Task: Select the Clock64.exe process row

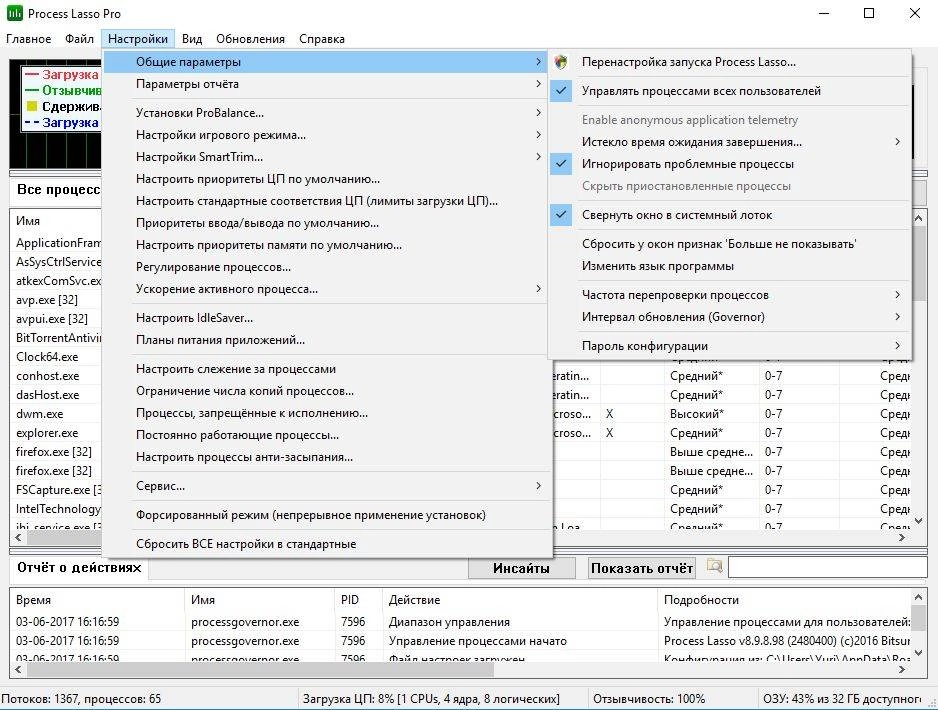Action: pyautogui.click(x=56, y=356)
